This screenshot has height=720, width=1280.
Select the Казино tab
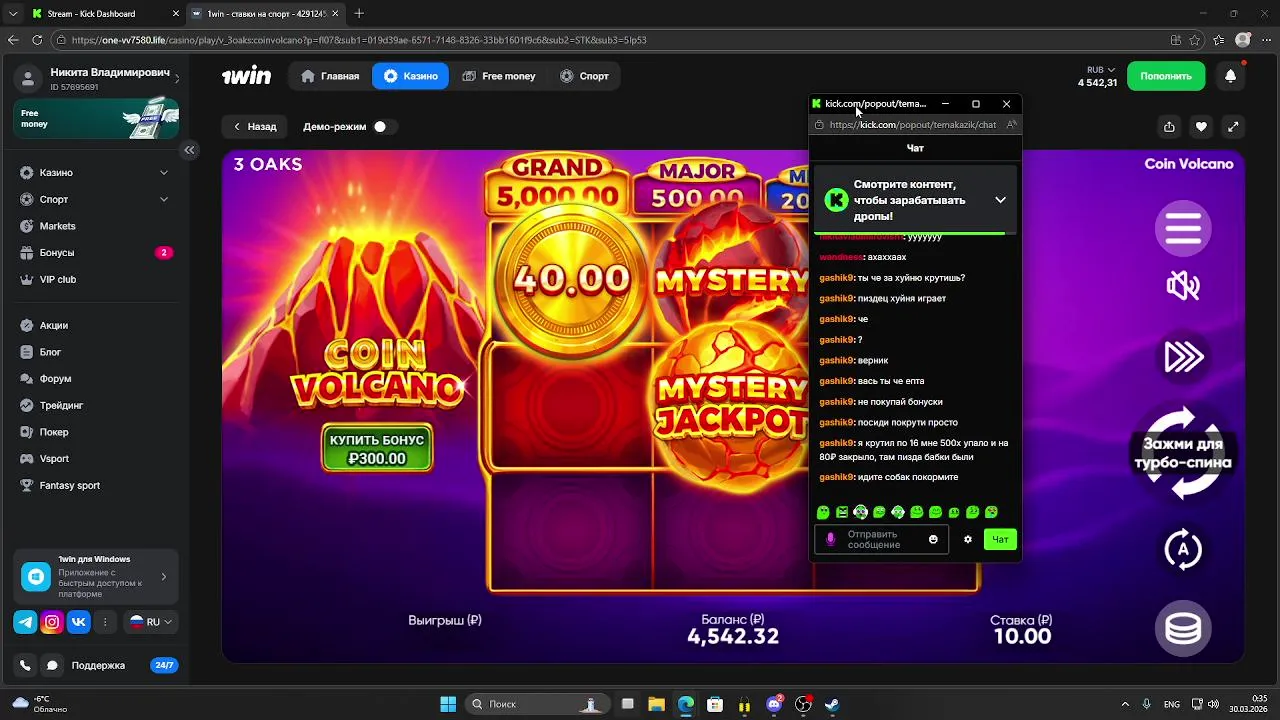pos(411,76)
